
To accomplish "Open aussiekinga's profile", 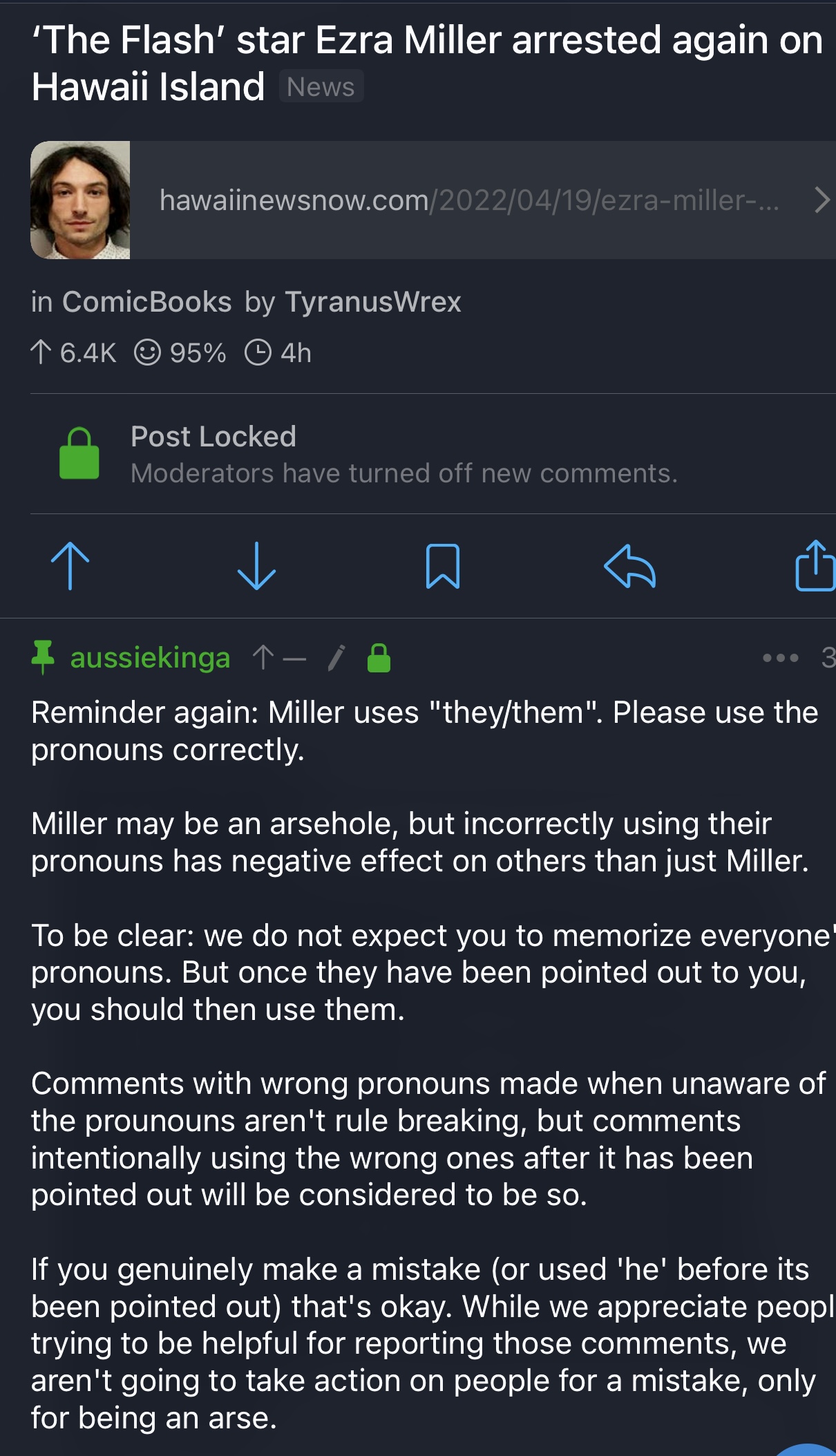I will click(150, 657).
